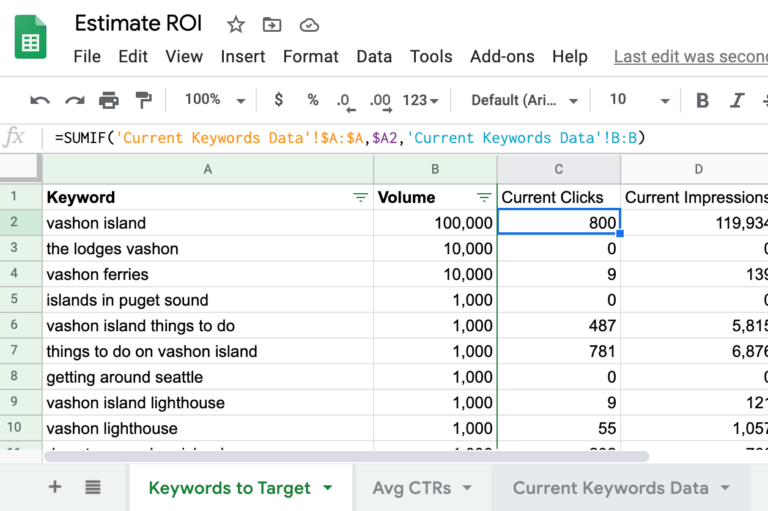768x511 pixels.
Task: Click the Redo arrow icon
Action: tap(74, 100)
